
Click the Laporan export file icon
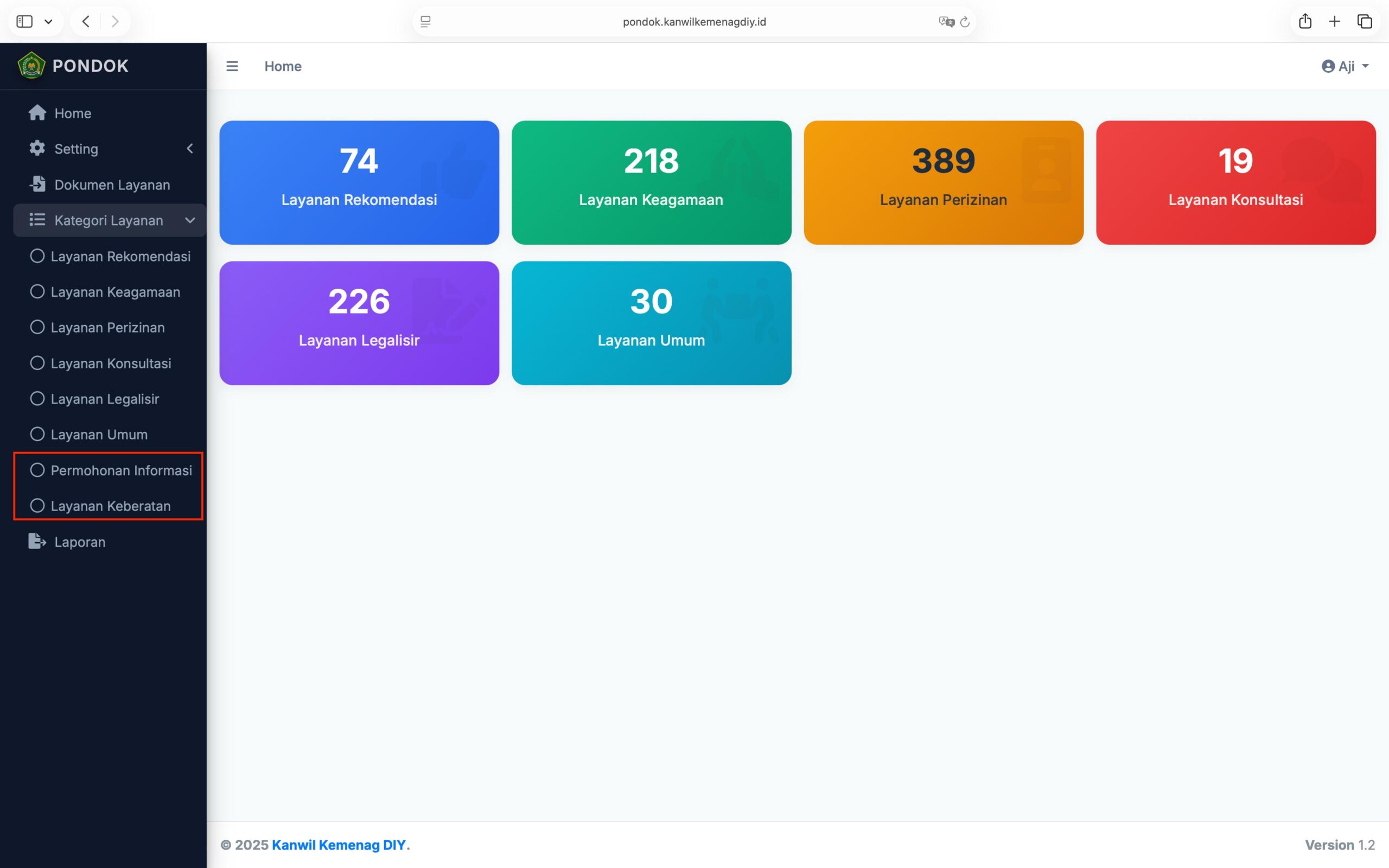point(37,541)
